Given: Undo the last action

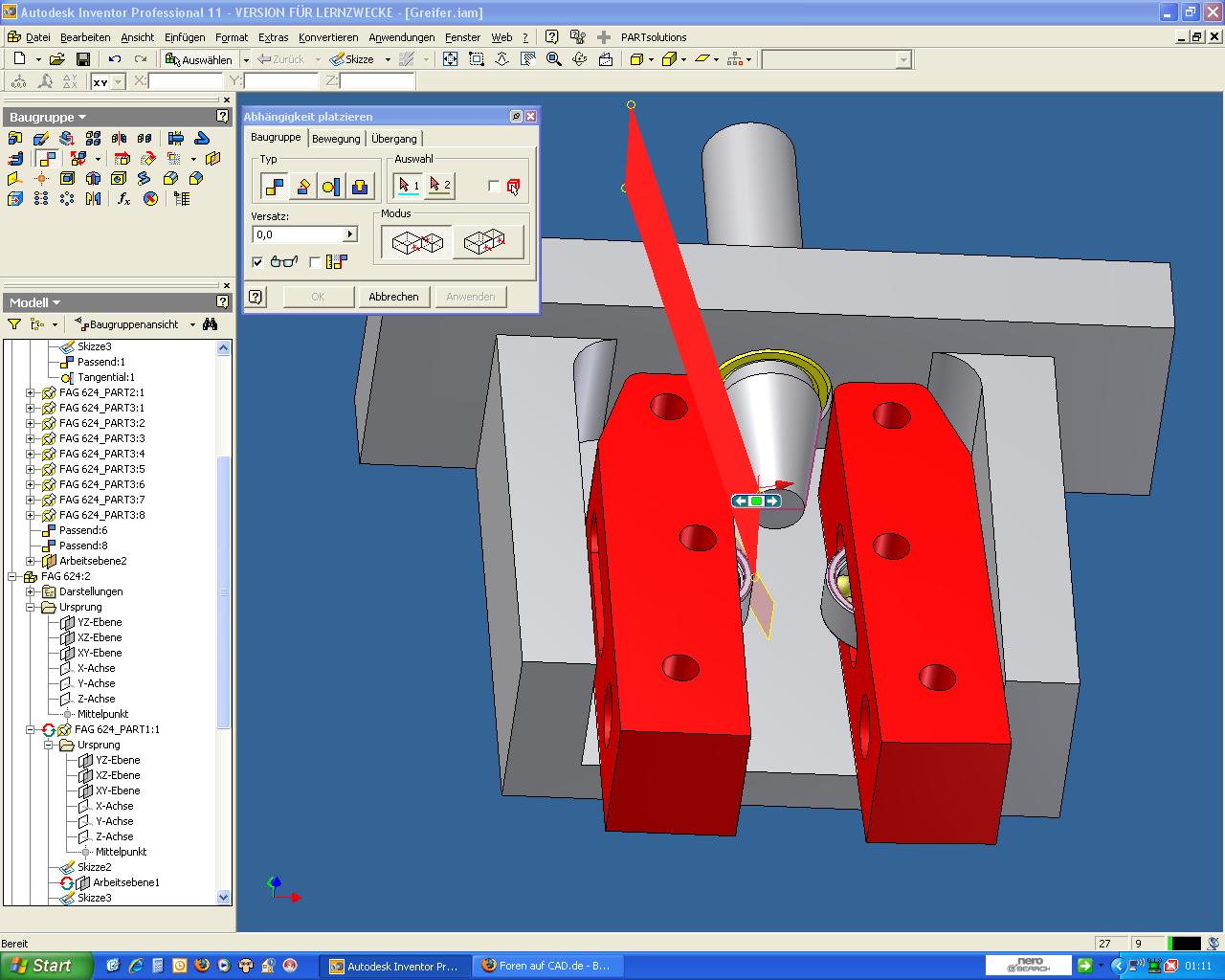Looking at the screenshot, I should [115, 59].
